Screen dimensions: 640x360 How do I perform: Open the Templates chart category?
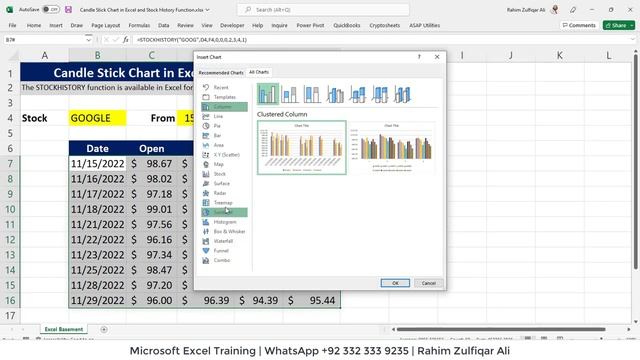pyautogui.click(x=224, y=97)
